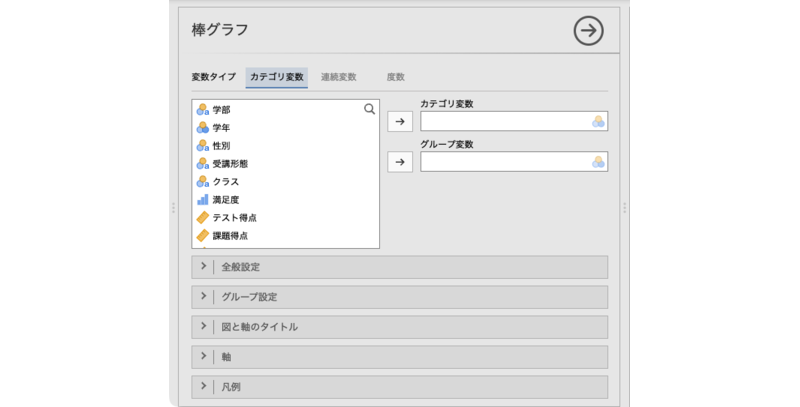The width and height of the screenshot is (800, 407).
Task: Switch to the 連続変数 tab
Action: [x=338, y=77]
